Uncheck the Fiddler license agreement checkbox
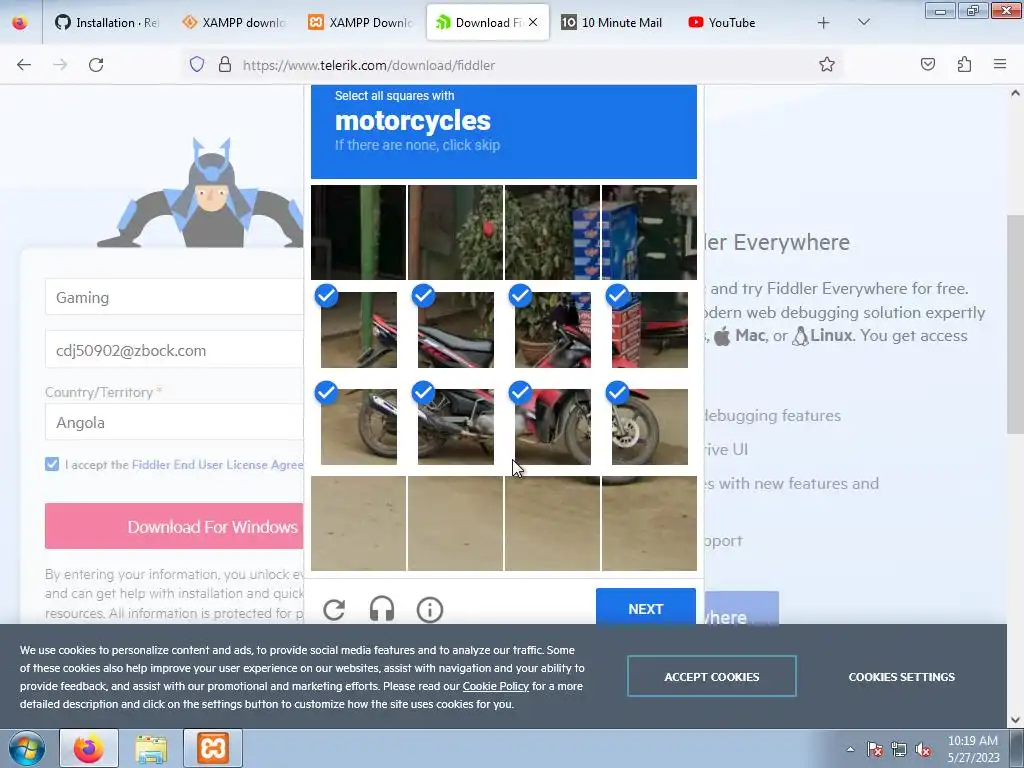 [52, 464]
